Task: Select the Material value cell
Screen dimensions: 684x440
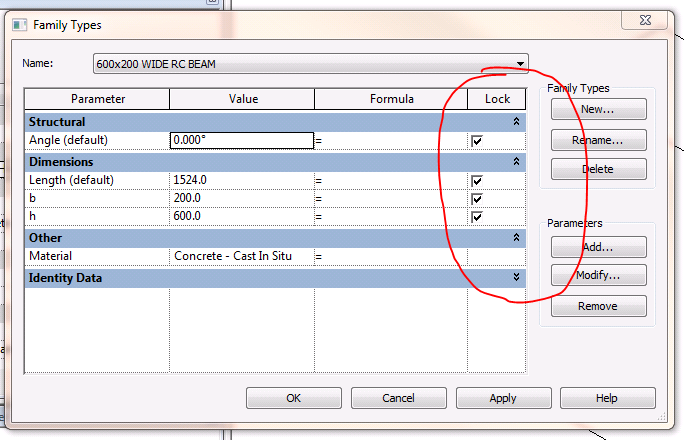Action: [241, 257]
